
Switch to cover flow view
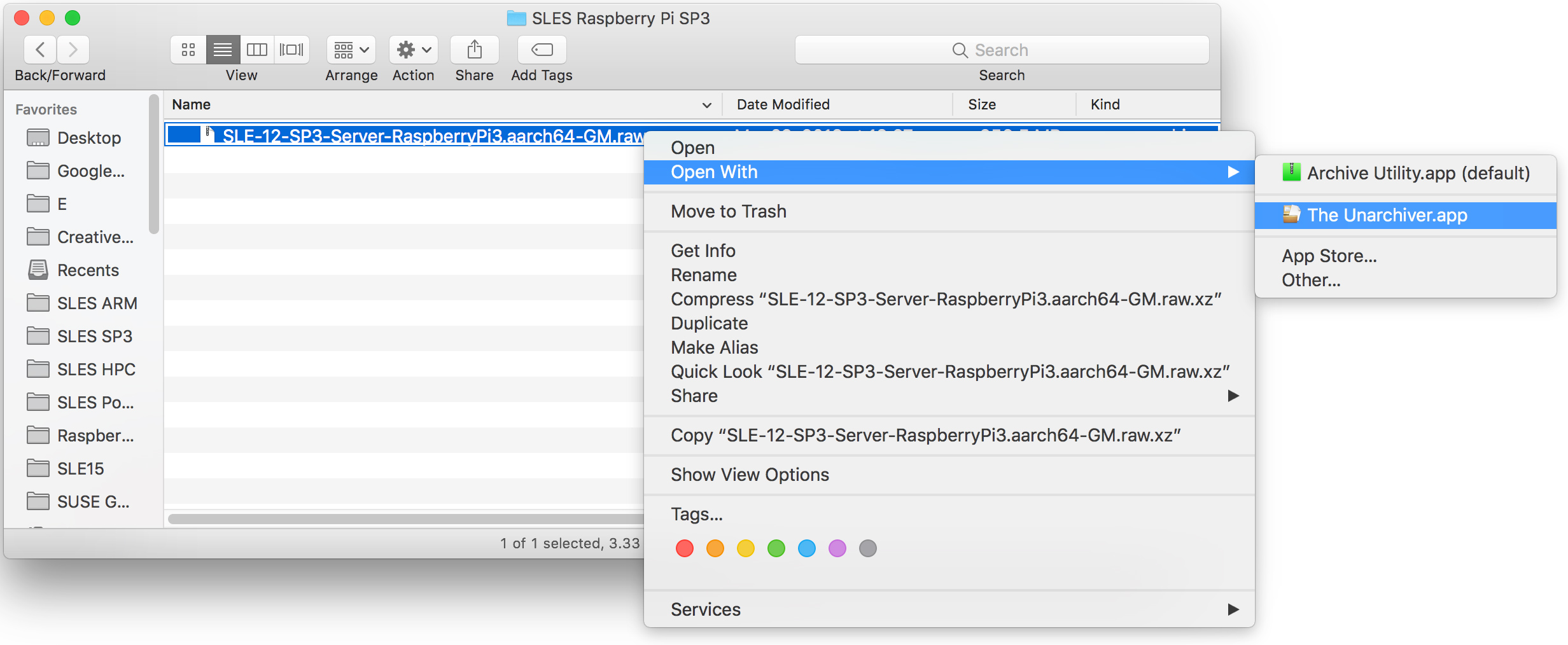point(292,50)
